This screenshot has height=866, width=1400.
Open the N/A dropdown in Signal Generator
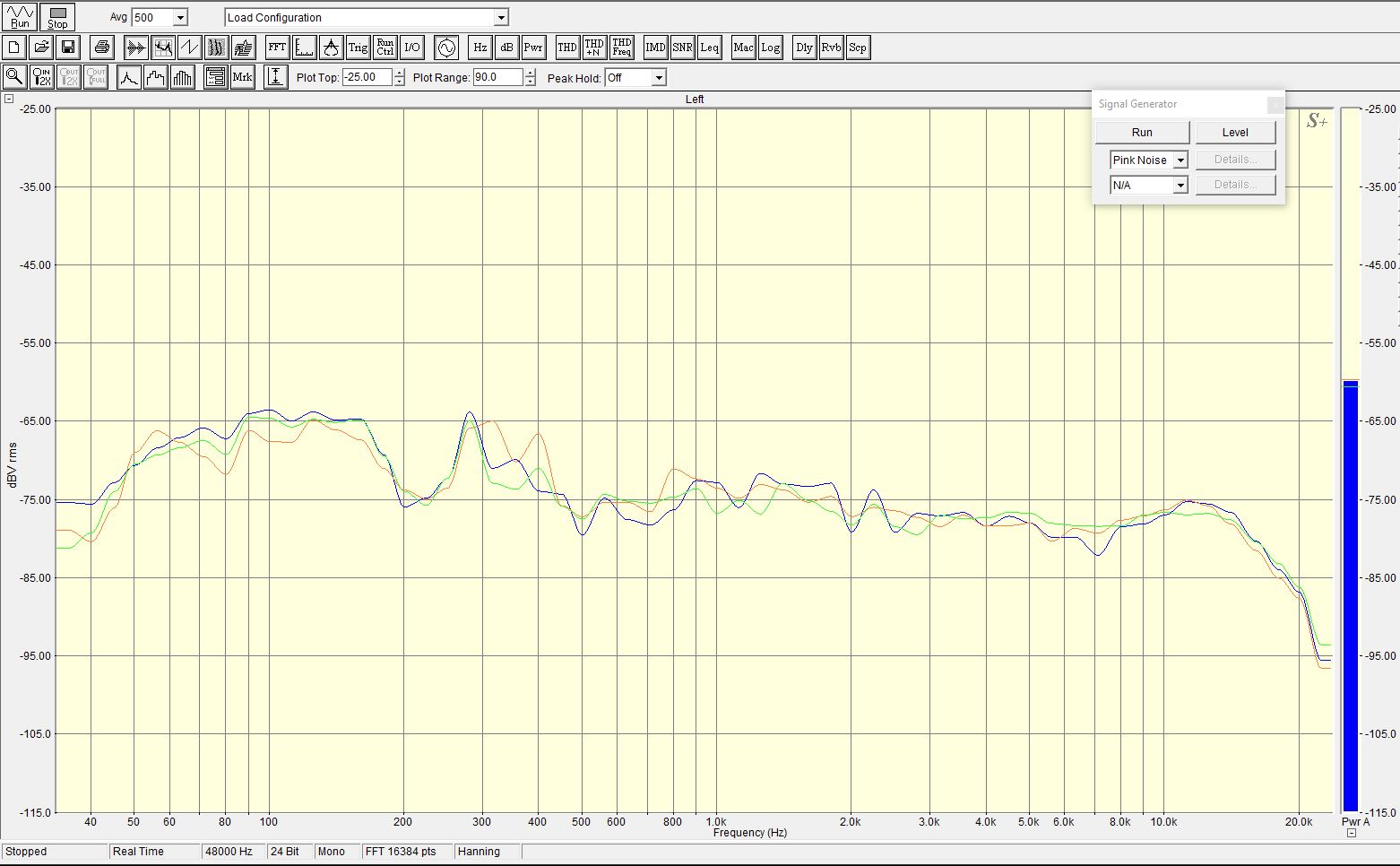click(1180, 186)
